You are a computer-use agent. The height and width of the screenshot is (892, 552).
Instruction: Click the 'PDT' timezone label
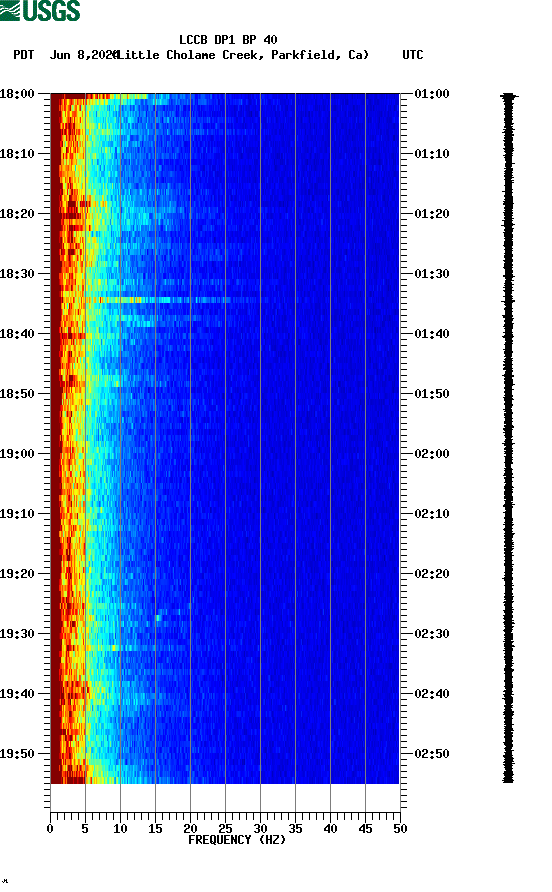click(x=24, y=55)
